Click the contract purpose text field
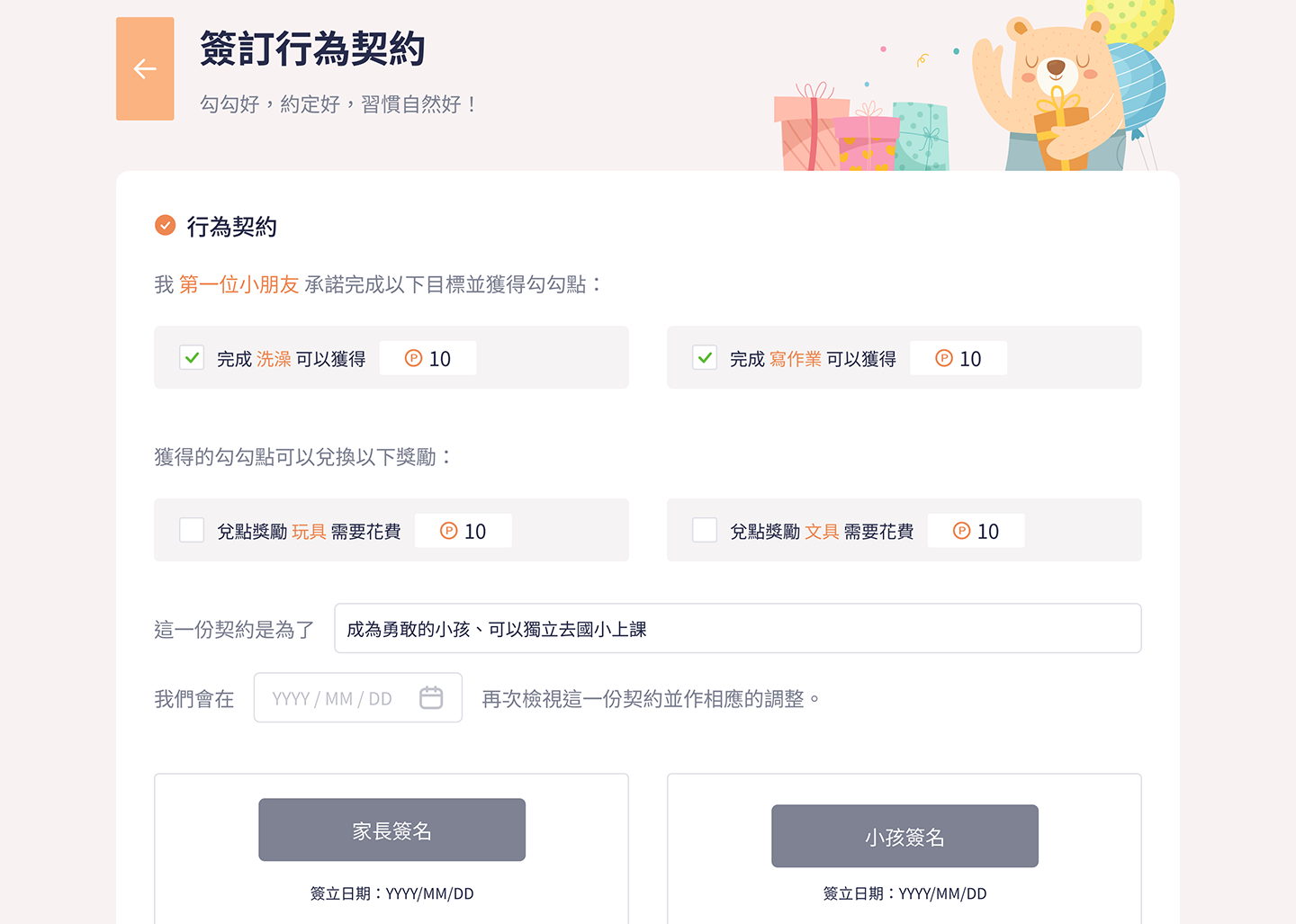Screen dimensions: 1296x924 pos(738,628)
